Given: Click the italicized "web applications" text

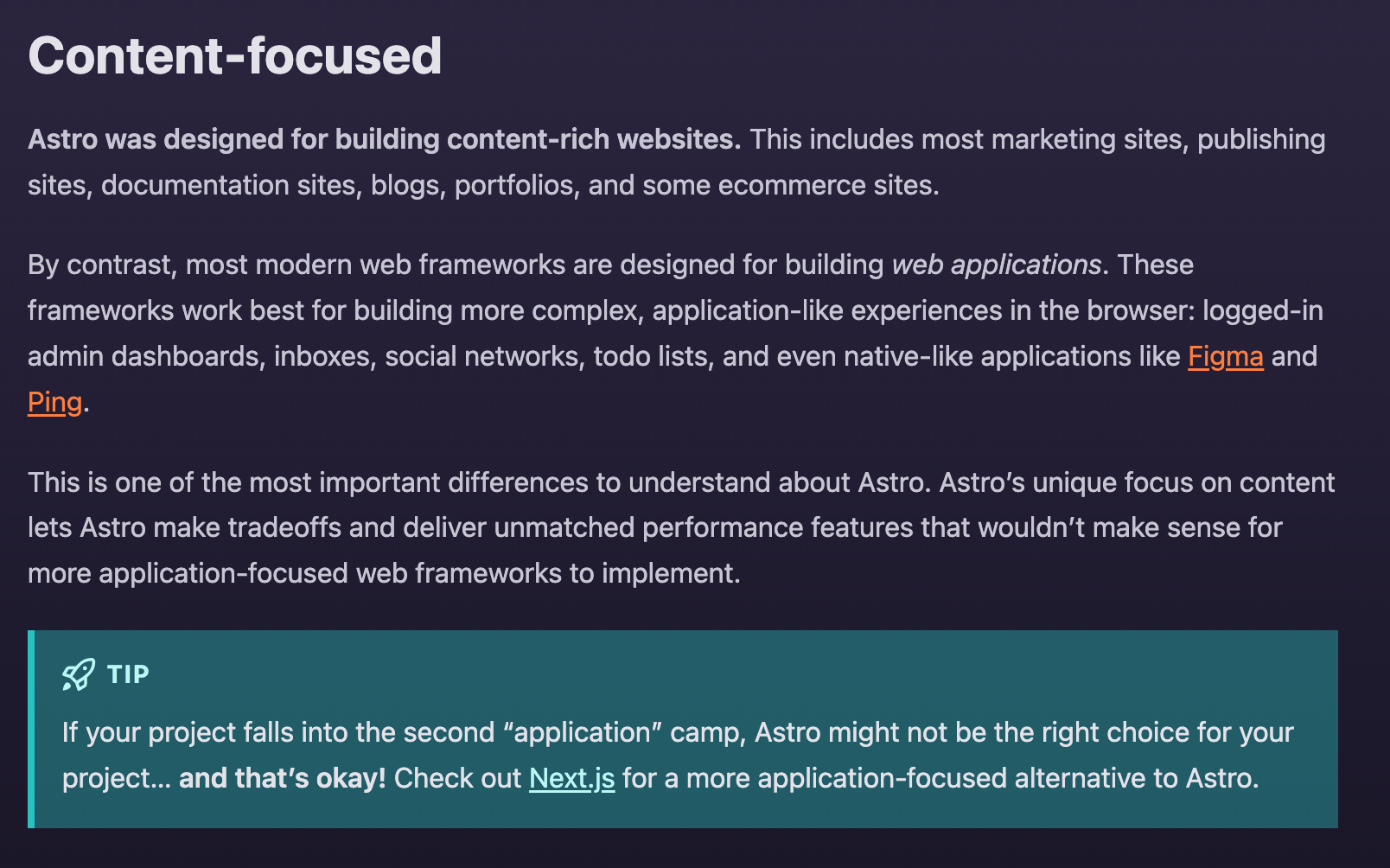Looking at the screenshot, I should coord(996,265).
